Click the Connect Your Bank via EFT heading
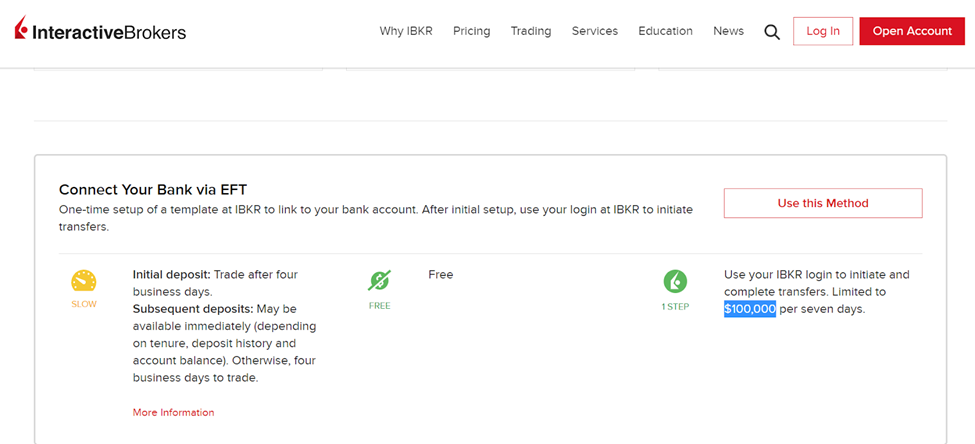This screenshot has width=975, height=444. tap(154, 190)
